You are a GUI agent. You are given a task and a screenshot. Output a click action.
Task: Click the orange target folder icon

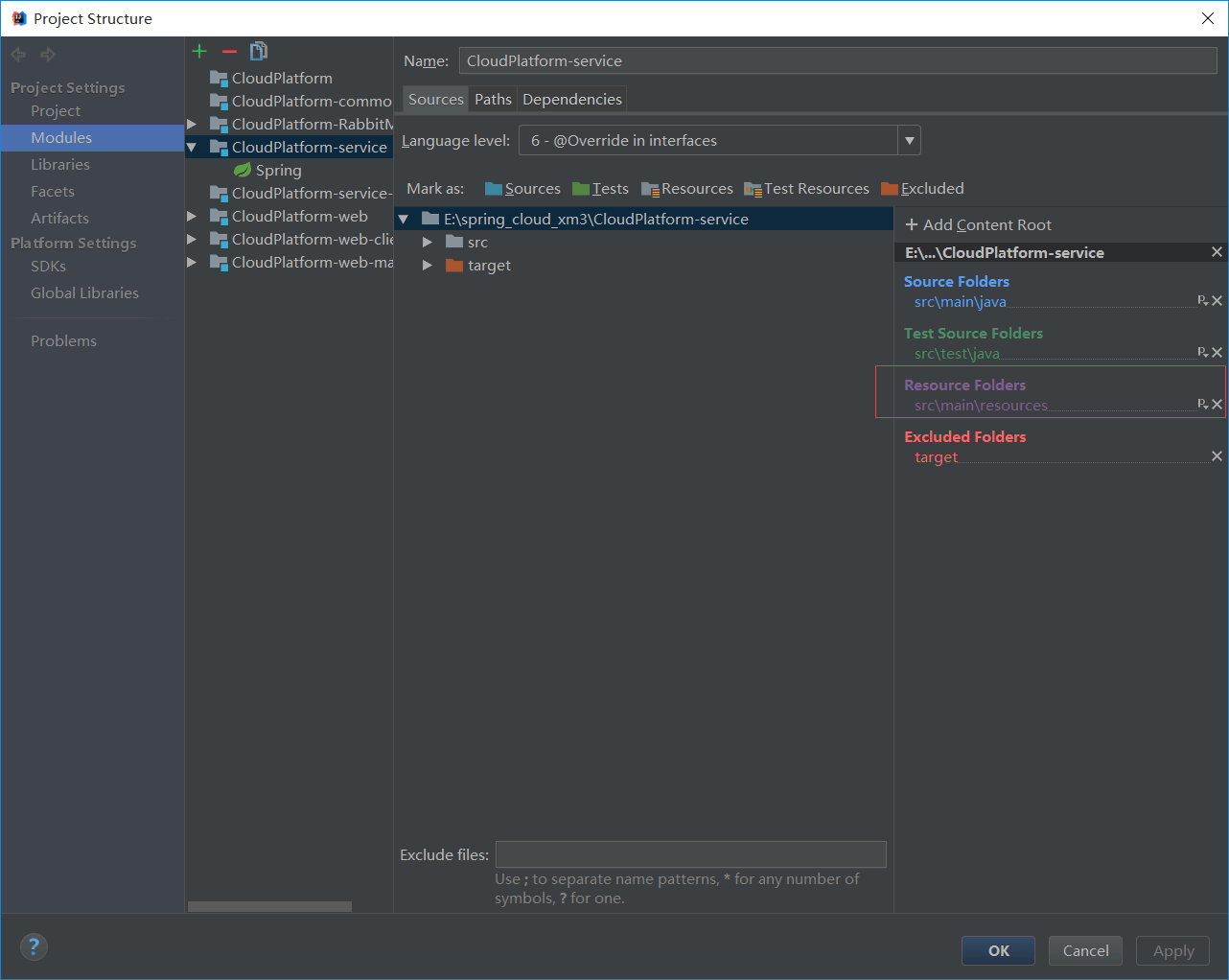pyautogui.click(x=454, y=265)
